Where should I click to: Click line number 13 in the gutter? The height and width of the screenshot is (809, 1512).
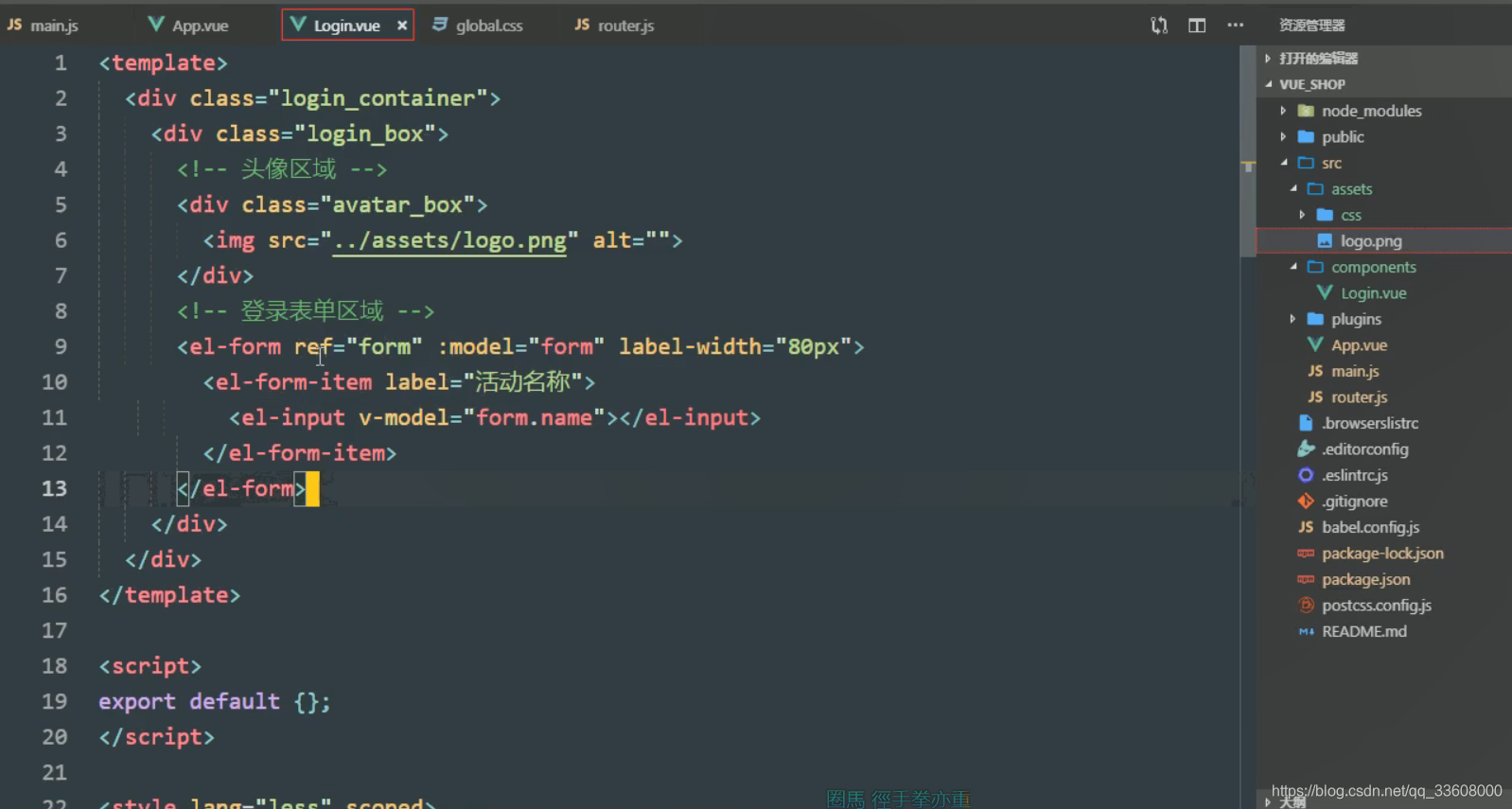click(55, 488)
